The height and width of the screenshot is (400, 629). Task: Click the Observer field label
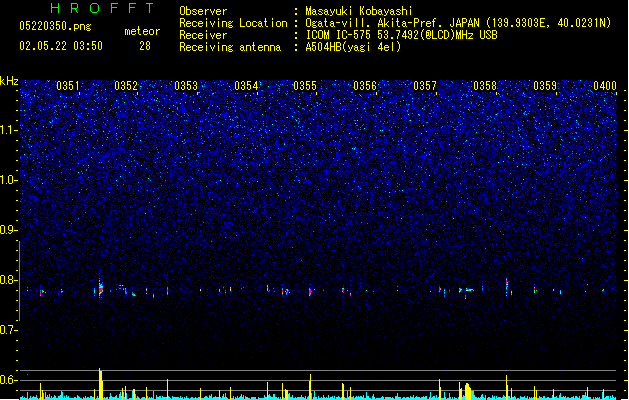tap(203, 11)
